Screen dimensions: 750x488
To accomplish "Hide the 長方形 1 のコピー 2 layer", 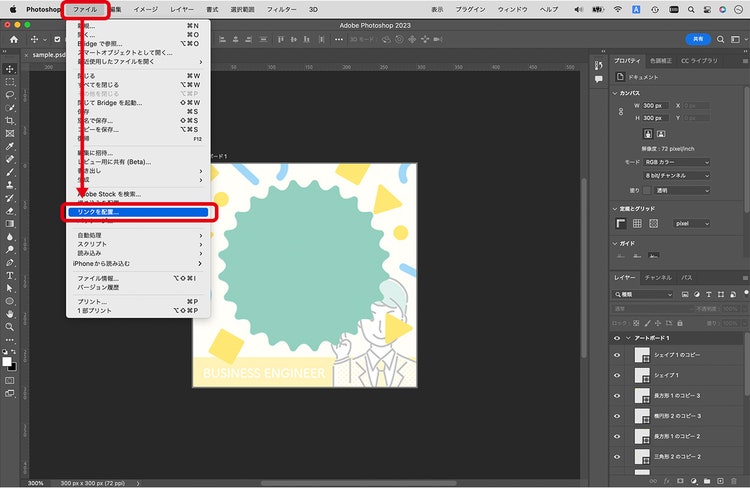I will (x=617, y=436).
